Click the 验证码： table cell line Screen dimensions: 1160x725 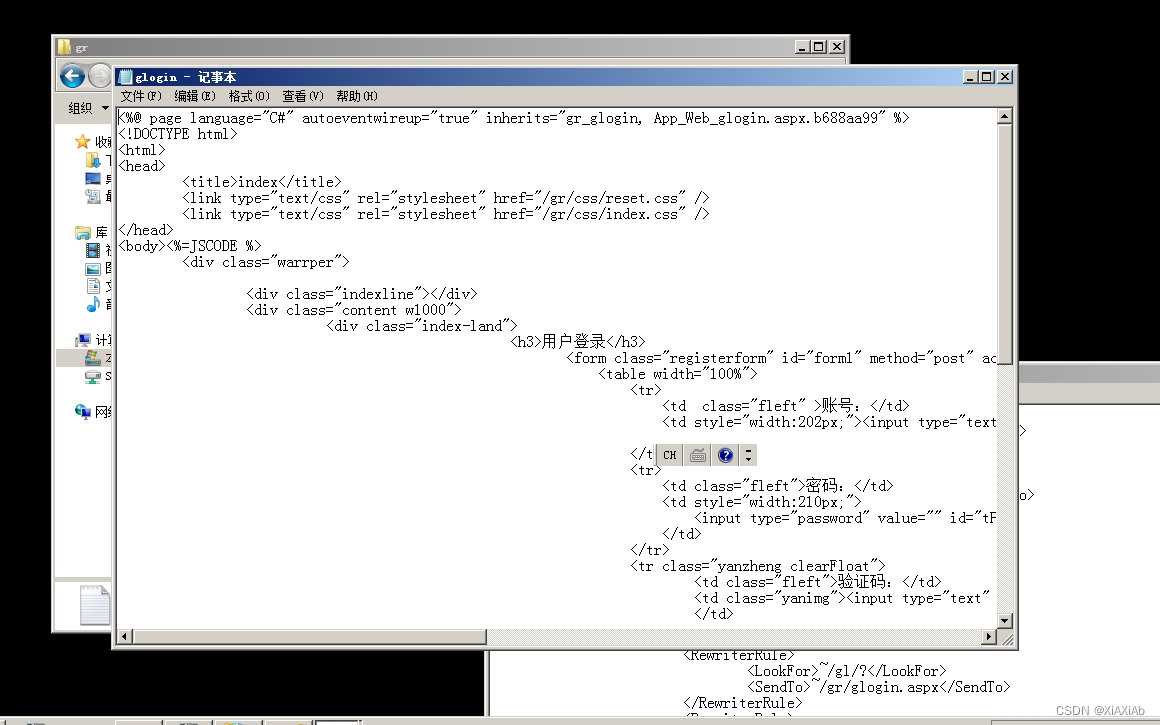tap(817, 581)
